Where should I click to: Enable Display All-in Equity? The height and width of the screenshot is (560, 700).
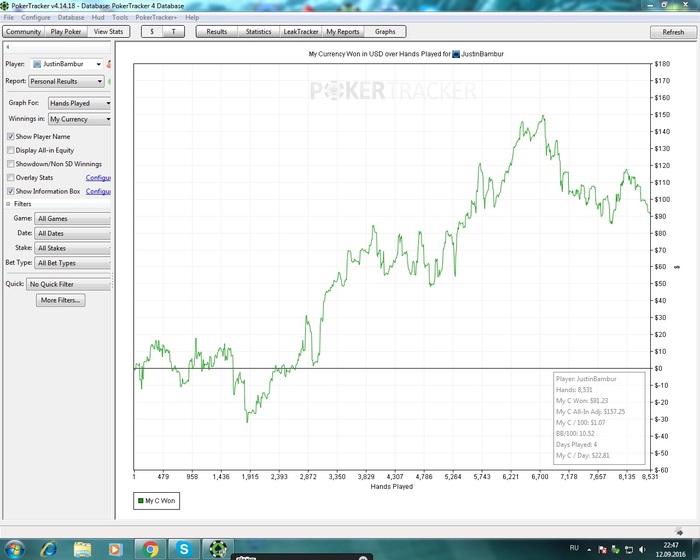(11, 150)
